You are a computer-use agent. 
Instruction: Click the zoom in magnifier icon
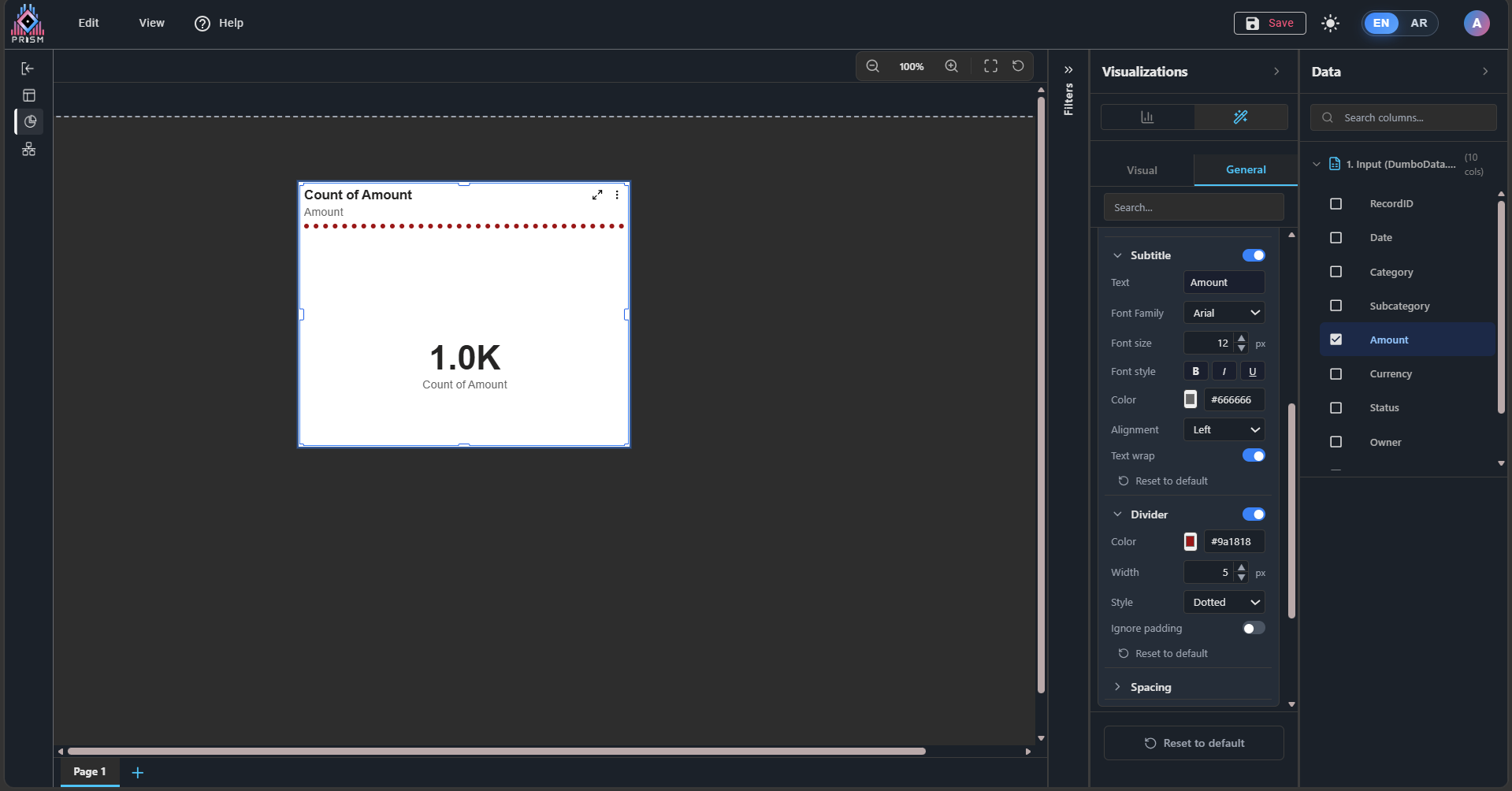pos(952,66)
